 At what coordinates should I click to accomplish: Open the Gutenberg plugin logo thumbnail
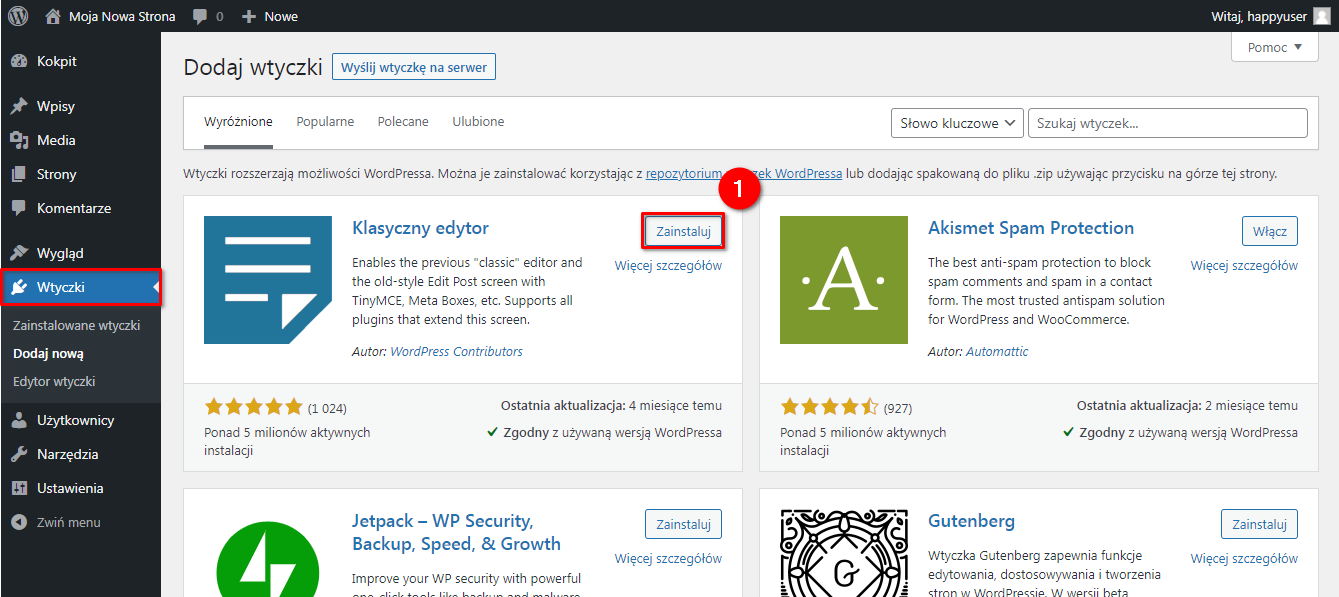point(844,553)
